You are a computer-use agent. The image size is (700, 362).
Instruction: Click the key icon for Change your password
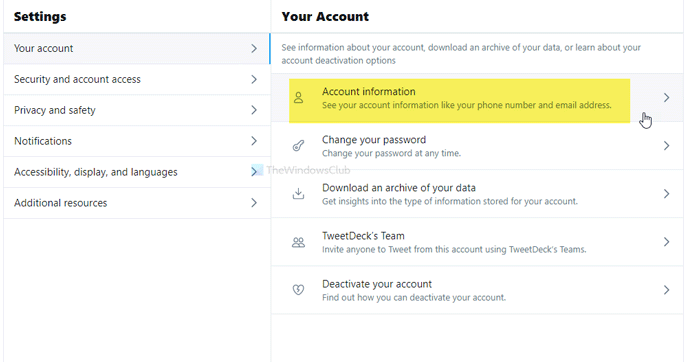point(298,146)
